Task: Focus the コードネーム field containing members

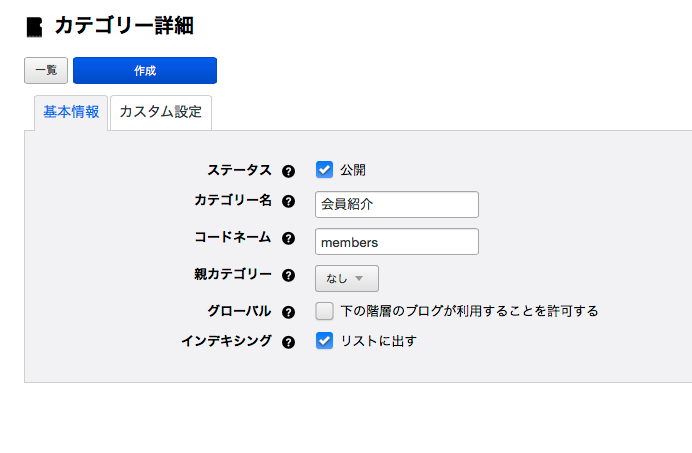Action: tap(396, 241)
